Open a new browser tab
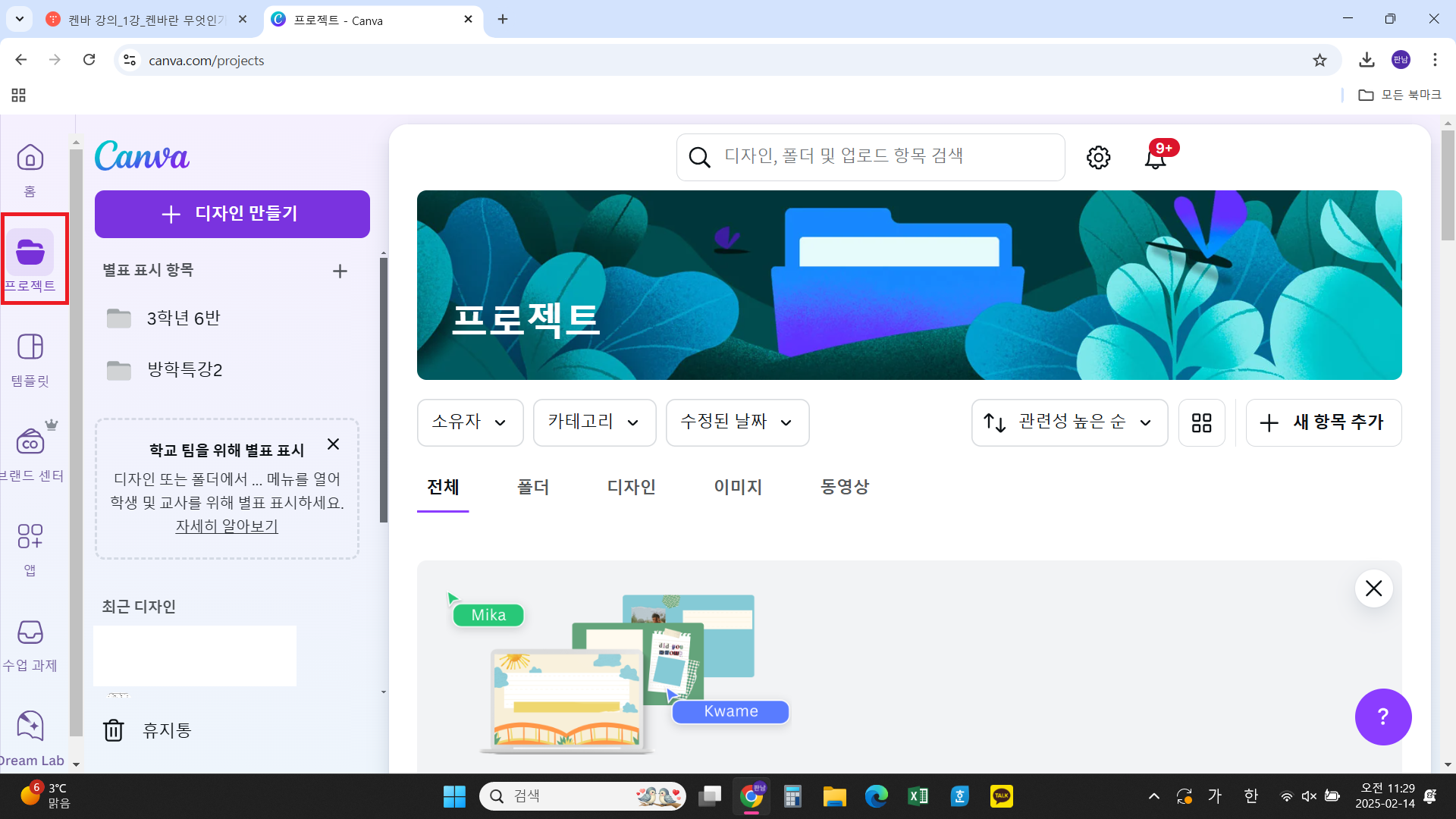This screenshot has height=819, width=1456. click(x=503, y=20)
